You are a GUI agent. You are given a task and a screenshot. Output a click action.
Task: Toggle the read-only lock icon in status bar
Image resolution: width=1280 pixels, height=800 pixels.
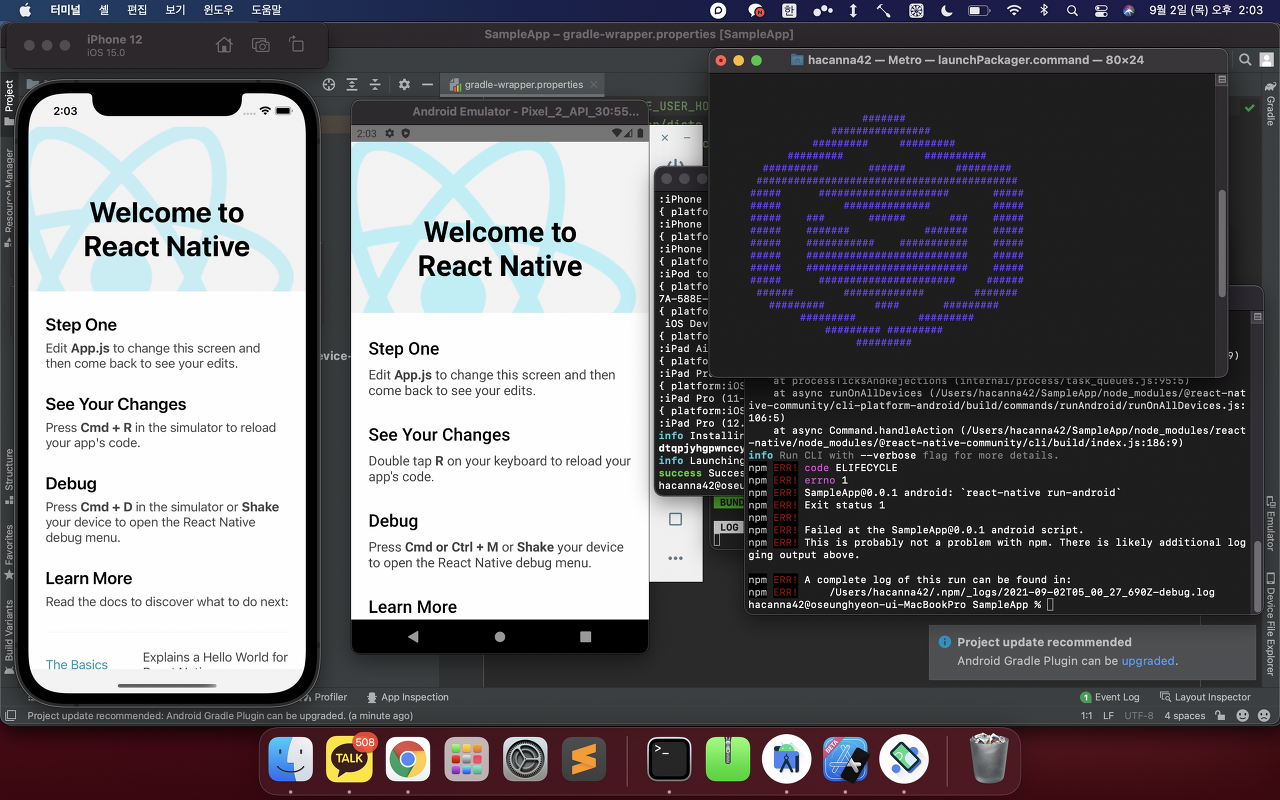[x=1220, y=716]
